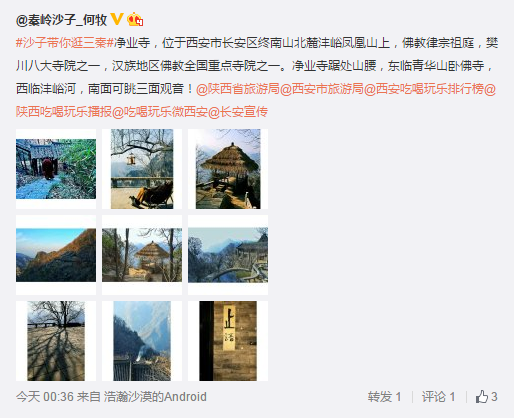Open the @西安吃喝玩乐排行榜 mention
This screenshot has width=514, height=419.
pos(424,89)
